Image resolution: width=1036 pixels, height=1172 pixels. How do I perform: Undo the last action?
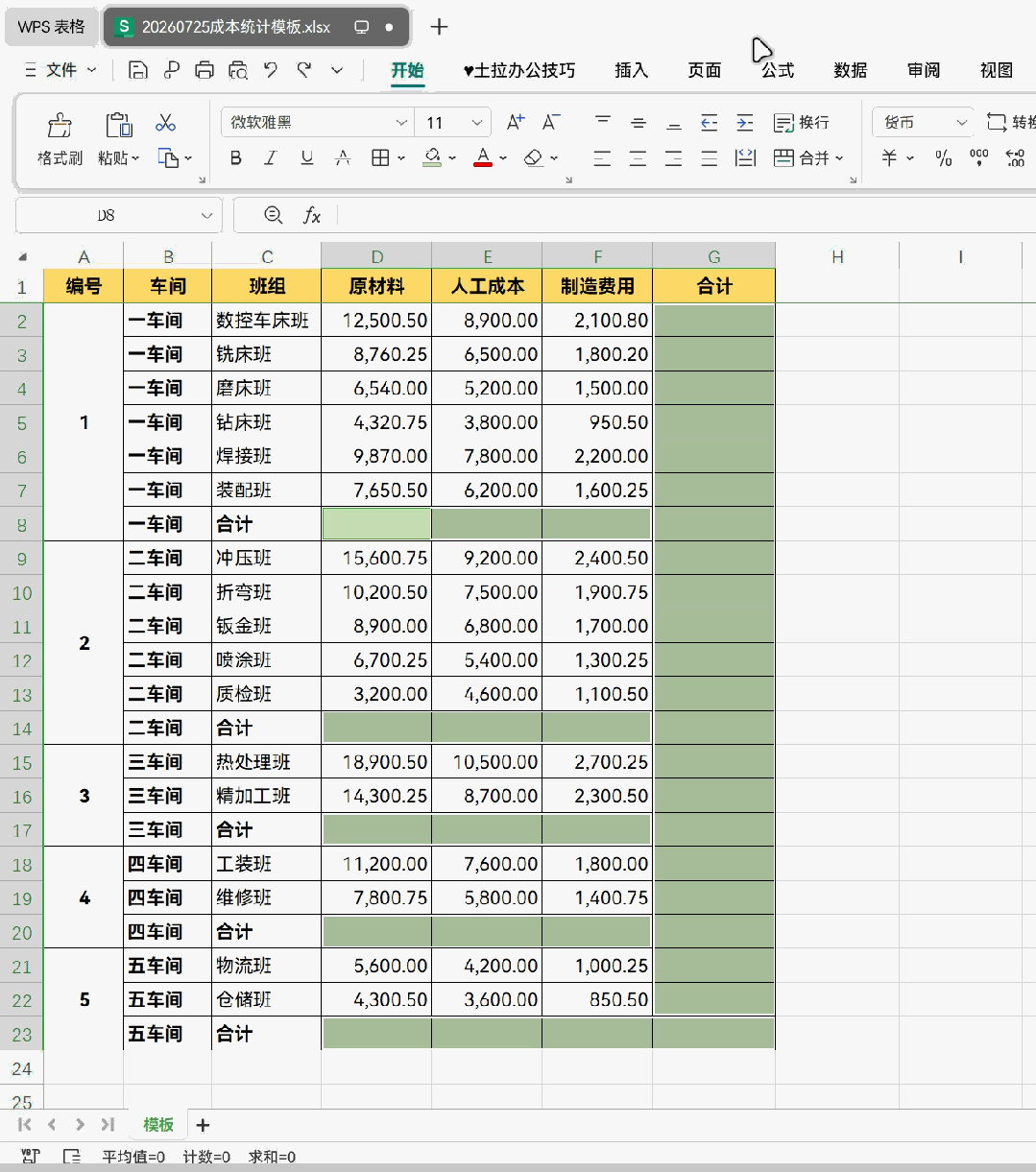pyautogui.click(x=271, y=70)
